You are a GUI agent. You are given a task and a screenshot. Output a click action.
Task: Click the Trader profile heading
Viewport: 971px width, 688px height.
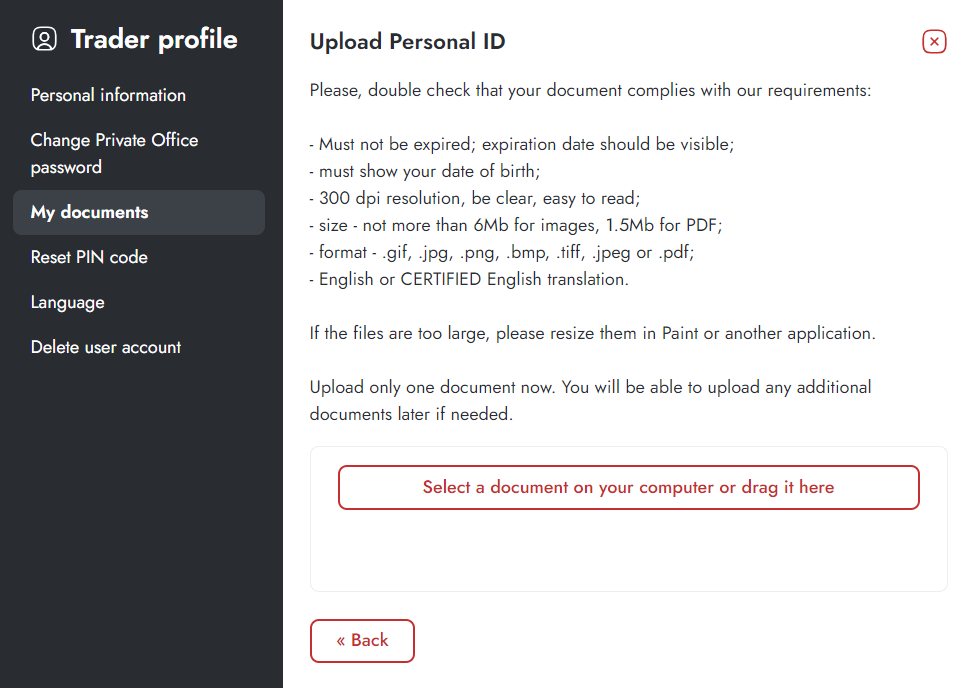154,39
